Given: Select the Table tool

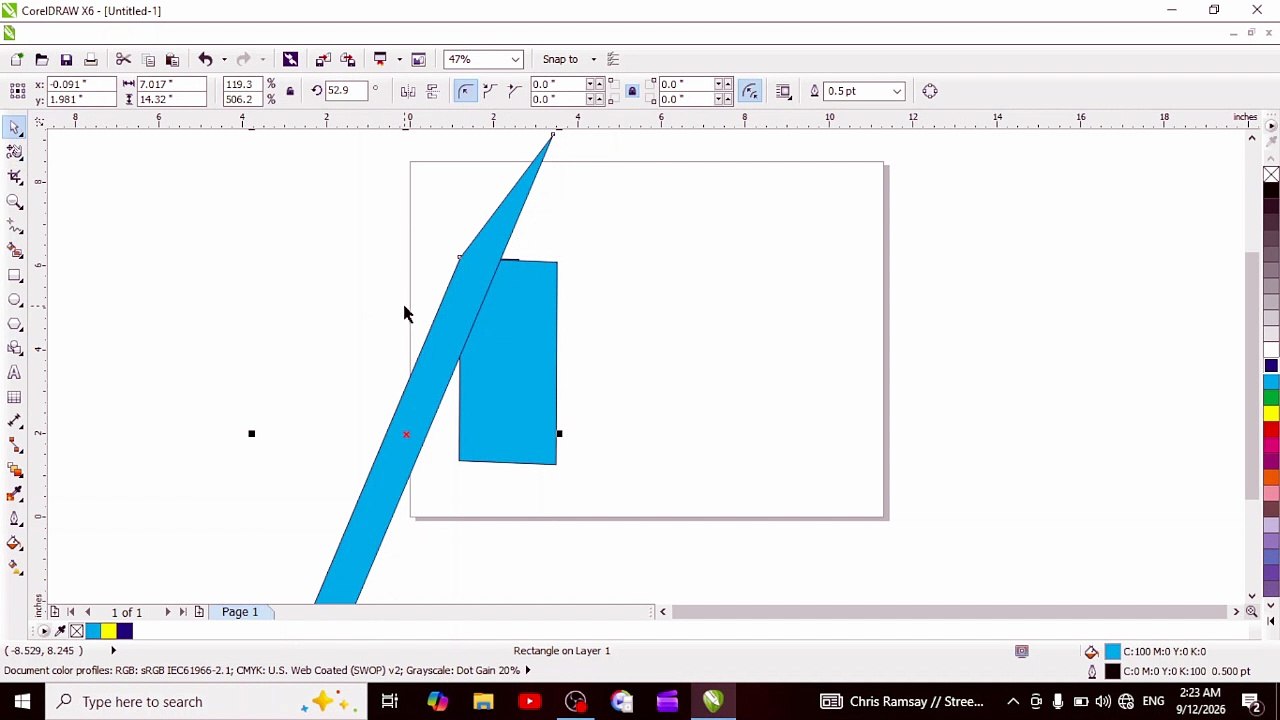Looking at the screenshot, I should 15,397.
